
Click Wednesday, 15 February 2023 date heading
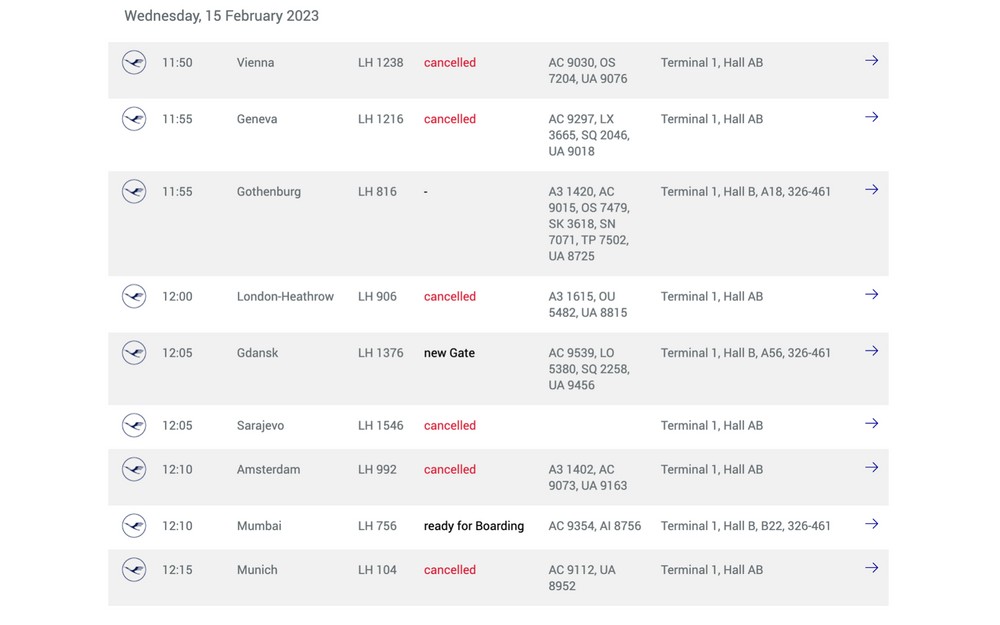tap(221, 16)
